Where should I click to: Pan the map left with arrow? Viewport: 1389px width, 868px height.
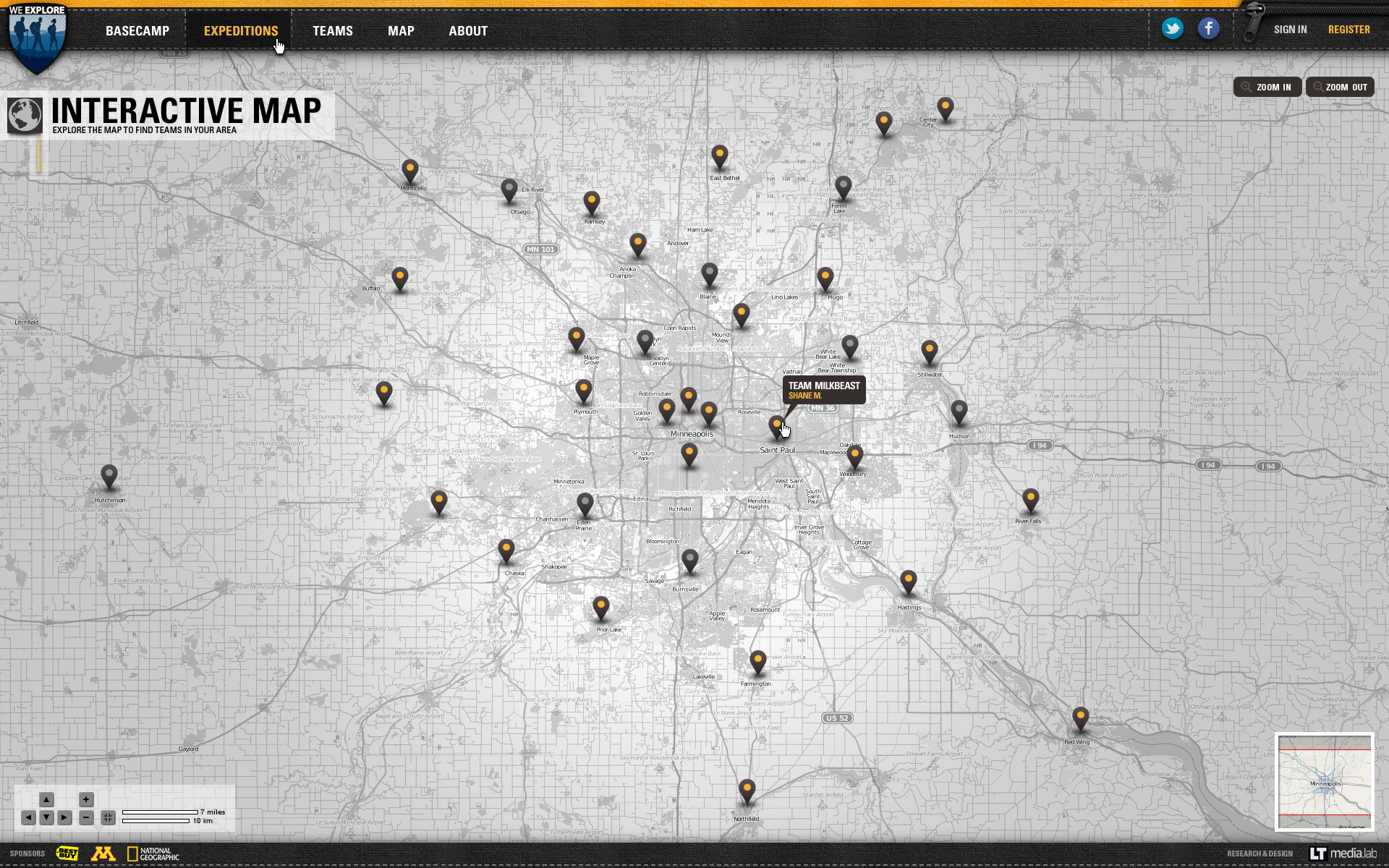(28, 817)
